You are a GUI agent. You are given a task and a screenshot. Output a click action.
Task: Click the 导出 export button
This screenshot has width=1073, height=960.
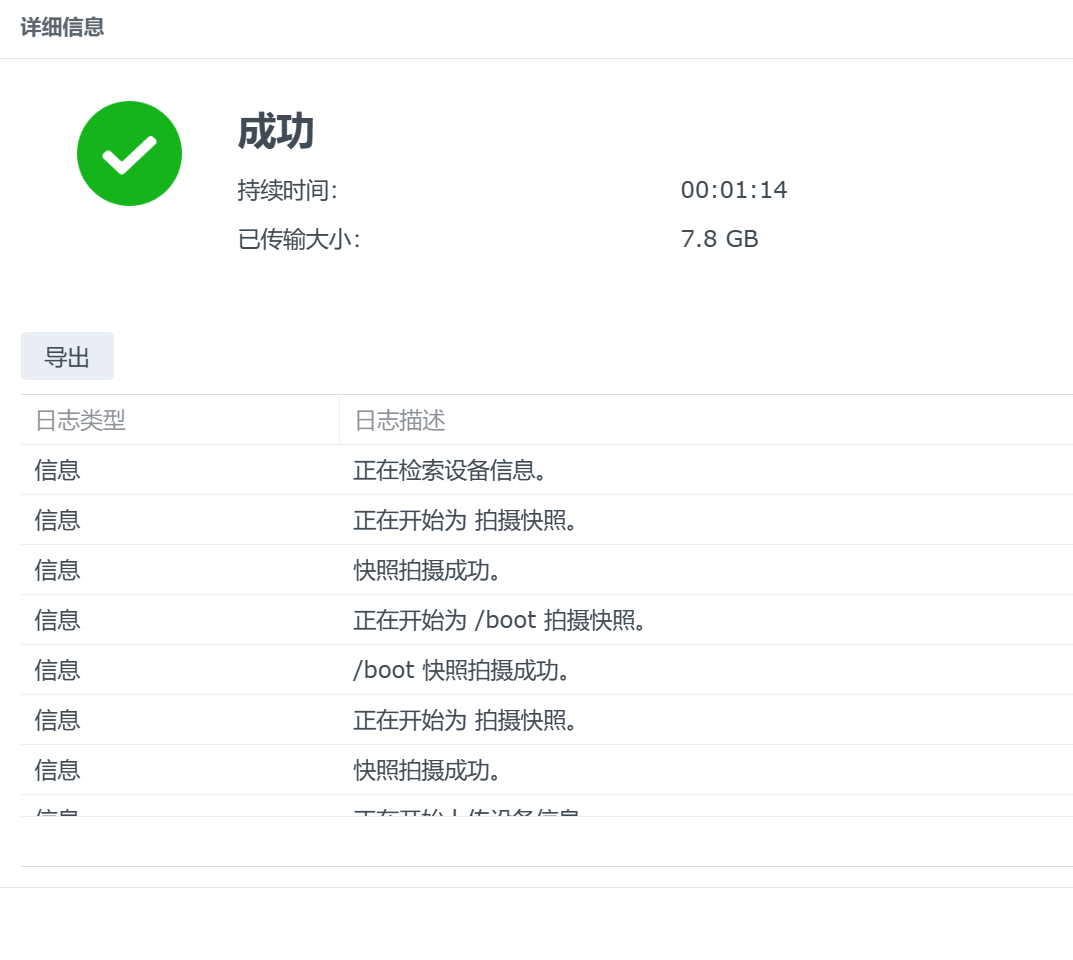click(67, 356)
